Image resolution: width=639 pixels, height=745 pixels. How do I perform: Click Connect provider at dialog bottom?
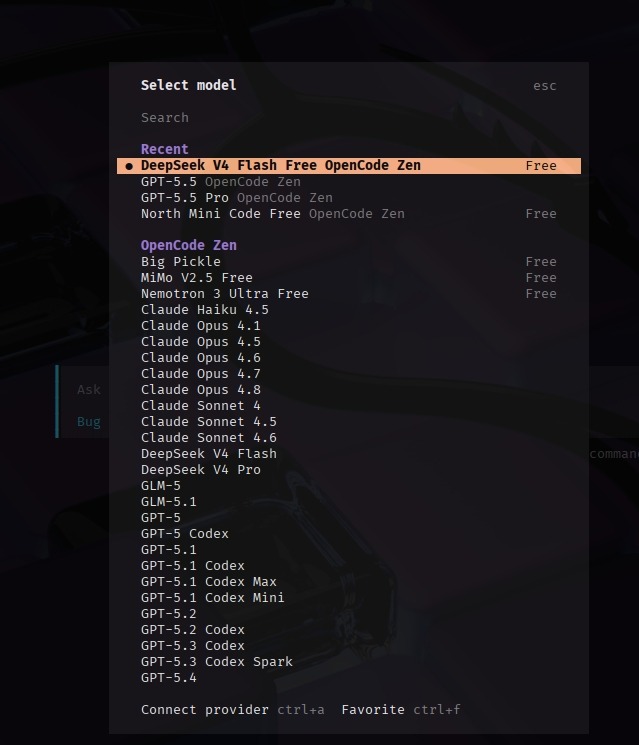(204, 710)
